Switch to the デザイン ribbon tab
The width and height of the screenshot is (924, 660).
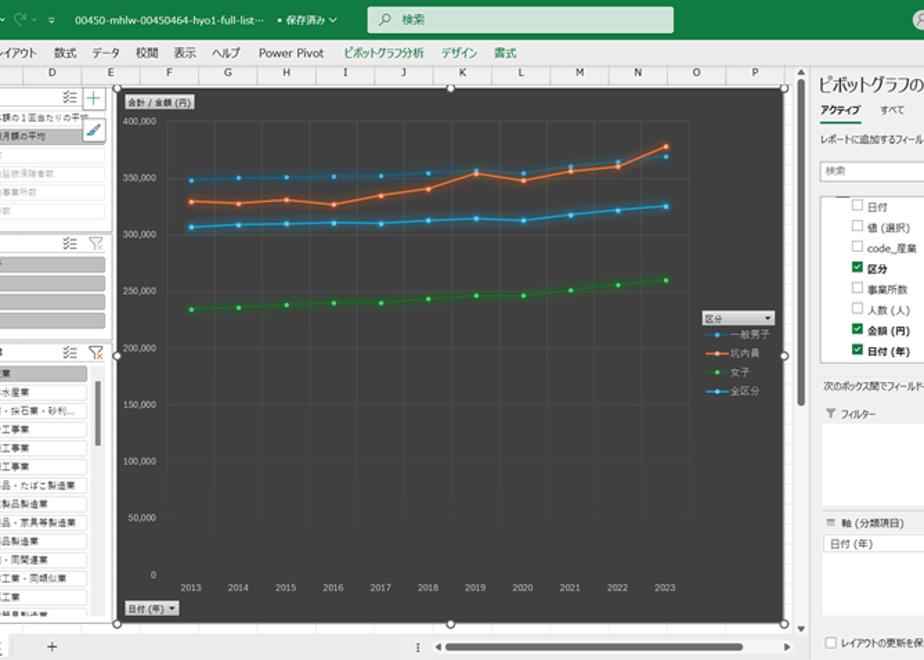coord(459,53)
